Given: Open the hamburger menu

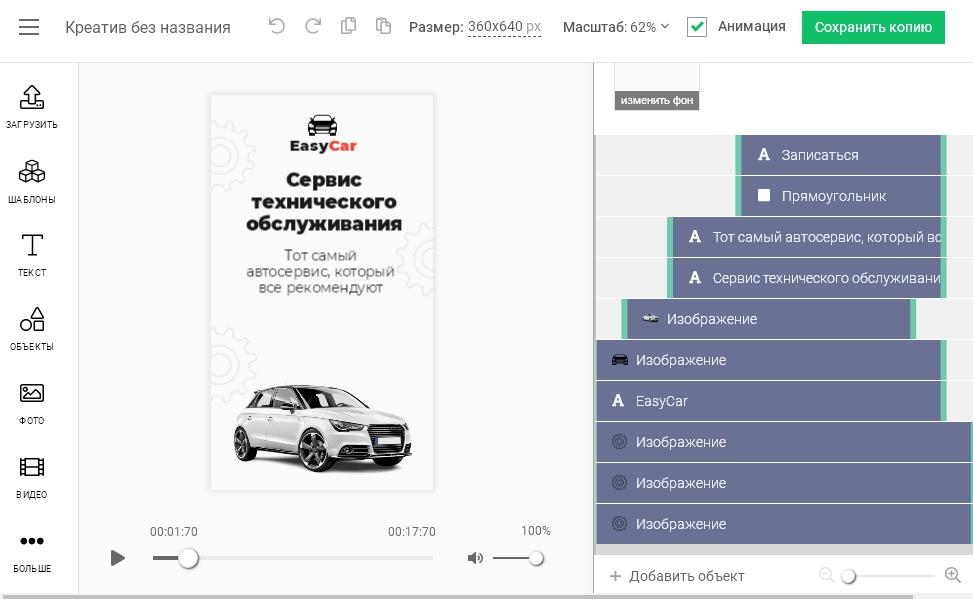Looking at the screenshot, I should [x=29, y=27].
